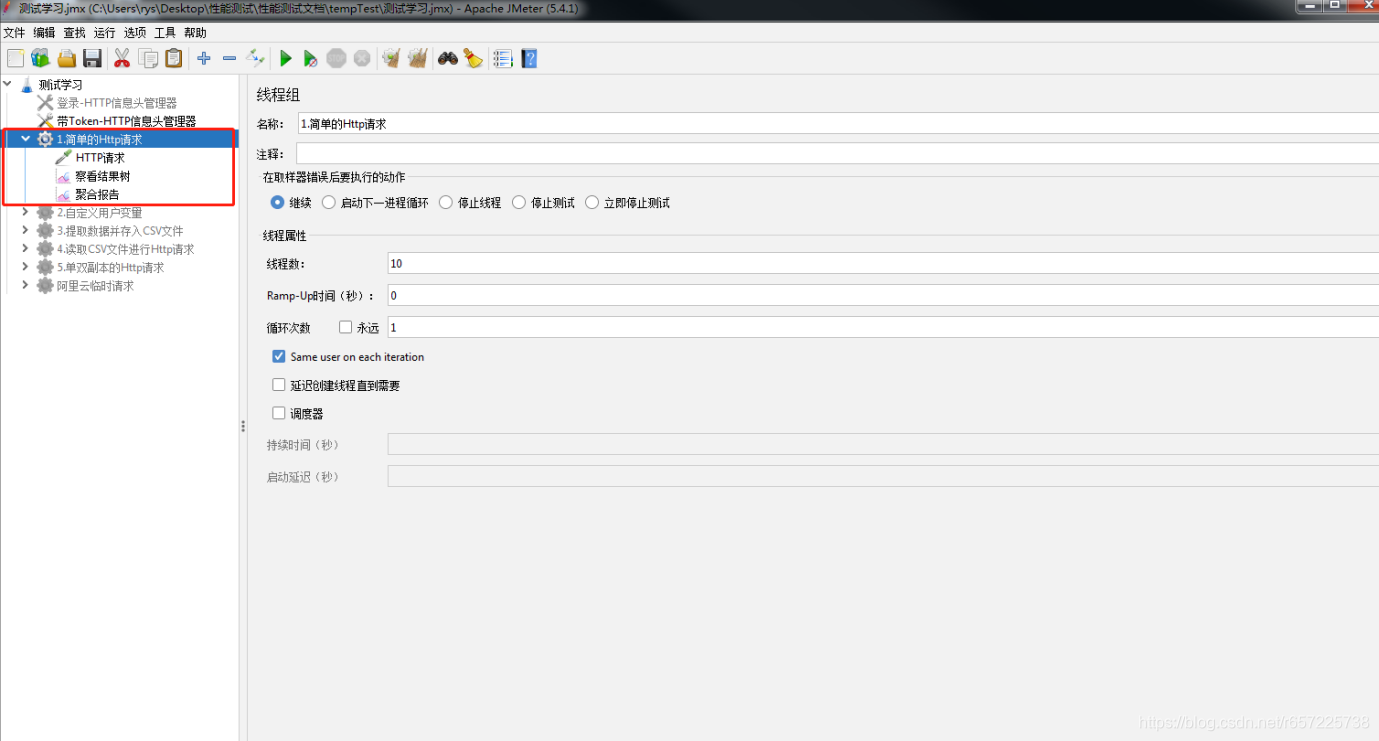This screenshot has width=1379, height=741.
Task: Click the Paste clipboard icon
Action: pyautogui.click(x=174, y=59)
